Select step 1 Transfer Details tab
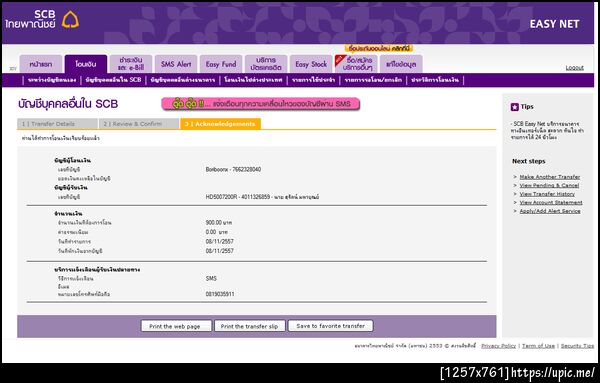Image resolution: width=600 pixels, height=383 pixels. [x=57, y=124]
